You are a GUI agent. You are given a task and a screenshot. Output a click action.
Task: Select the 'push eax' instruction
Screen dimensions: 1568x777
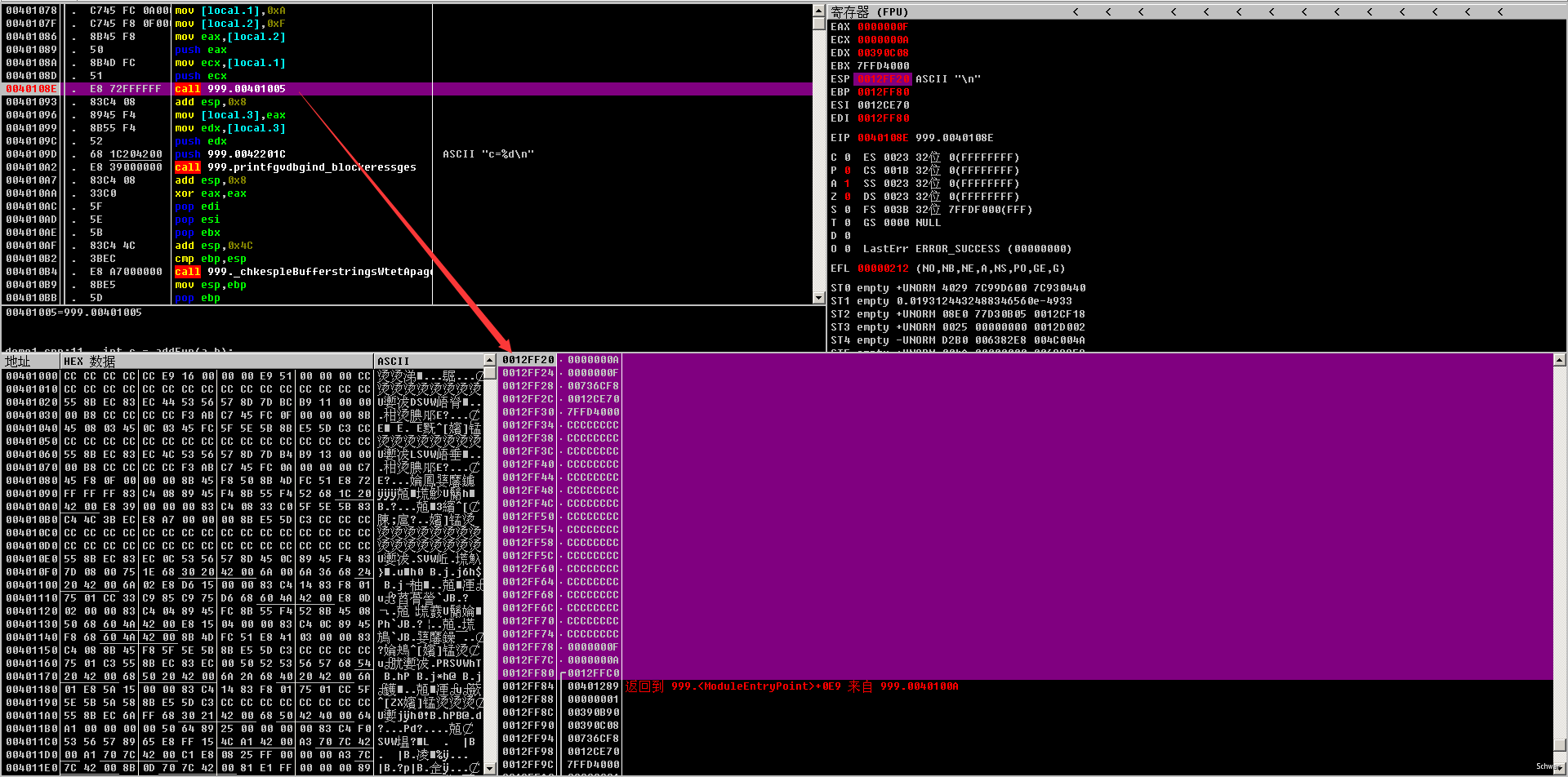201,50
